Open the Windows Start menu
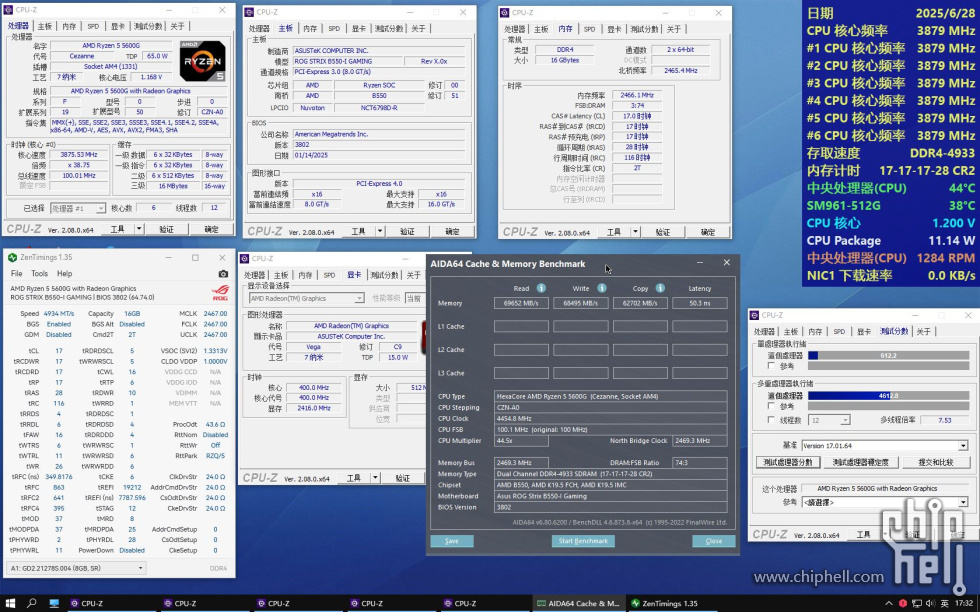Viewport: 980px width, 612px height. pos(11,603)
